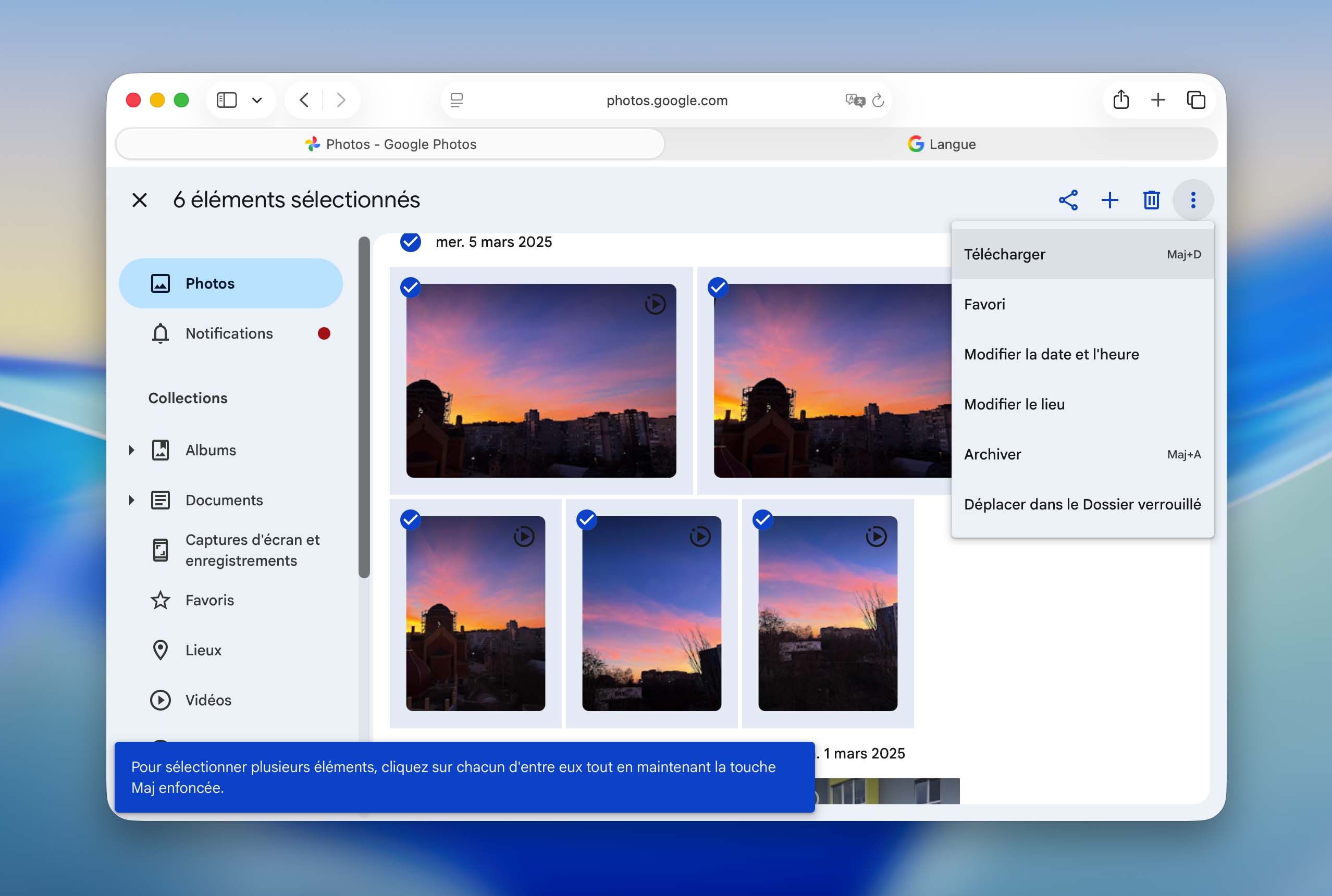Reload the page with refresh icon
The image size is (1332, 896).
point(878,101)
